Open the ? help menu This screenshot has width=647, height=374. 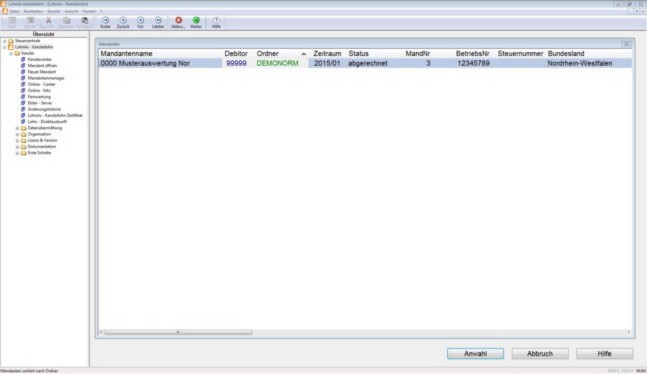(101, 12)
